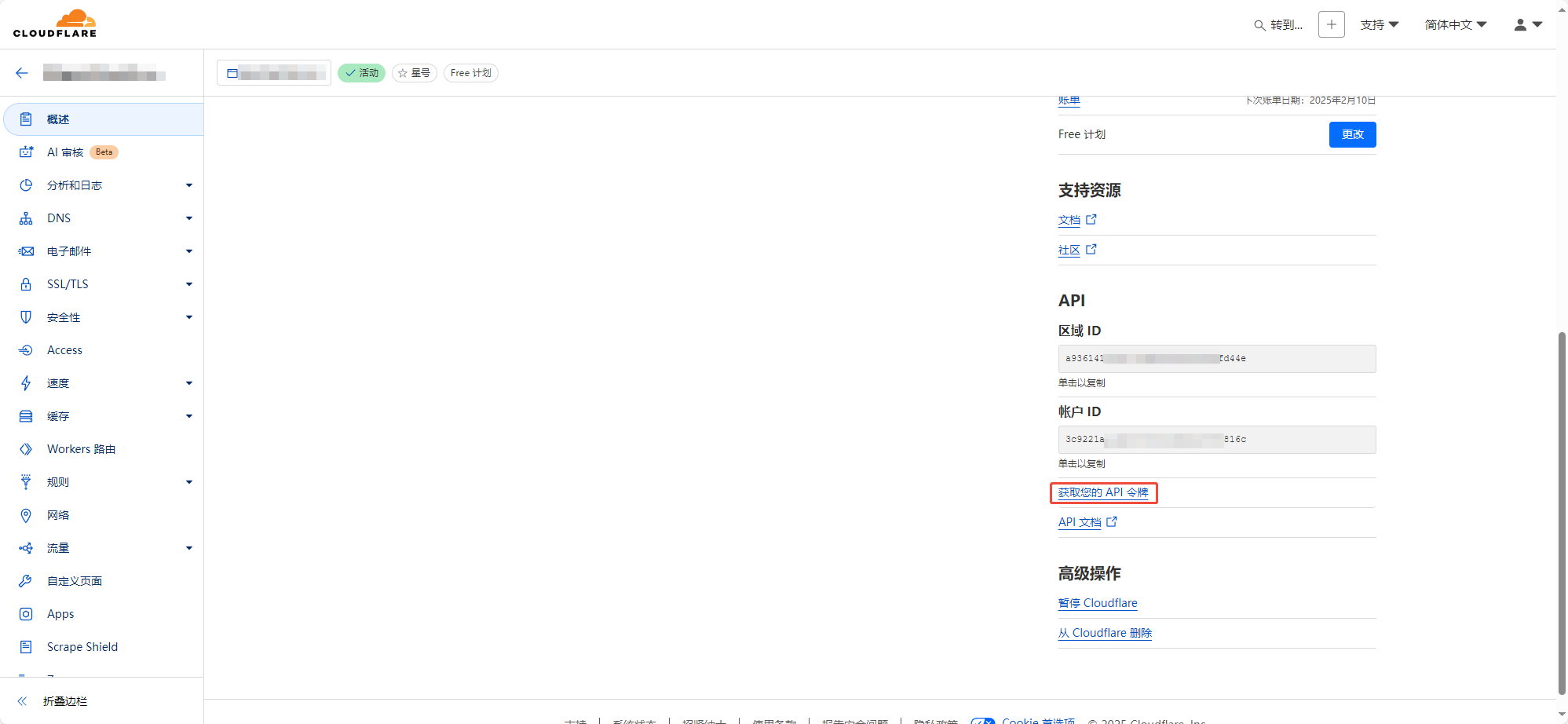Click the SSL/TLS padlock icon

pos(26,284)
